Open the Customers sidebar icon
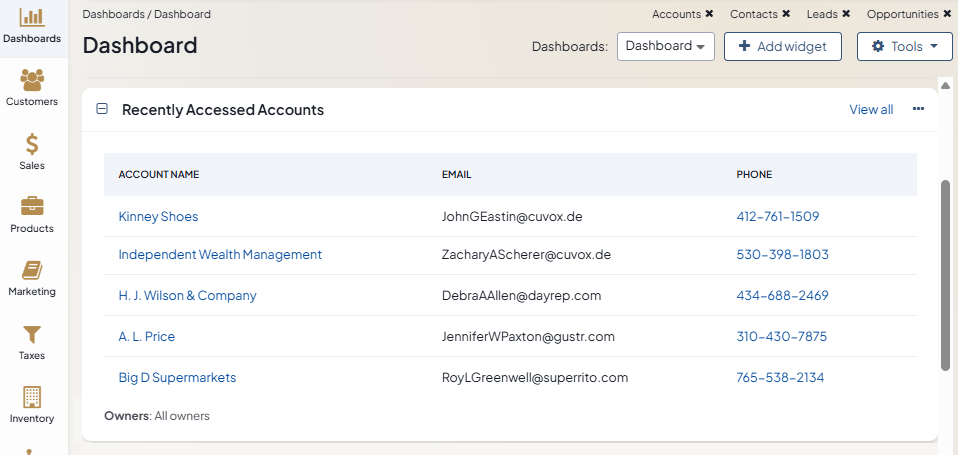Viewport: 958px width, 455px height. (32, 80)
